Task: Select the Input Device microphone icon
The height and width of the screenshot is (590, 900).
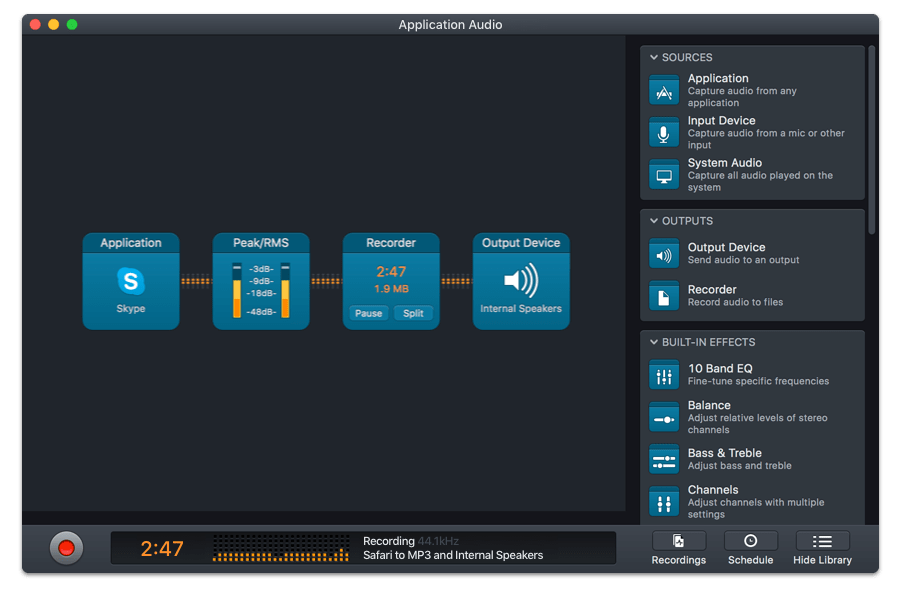Action: 664,133
